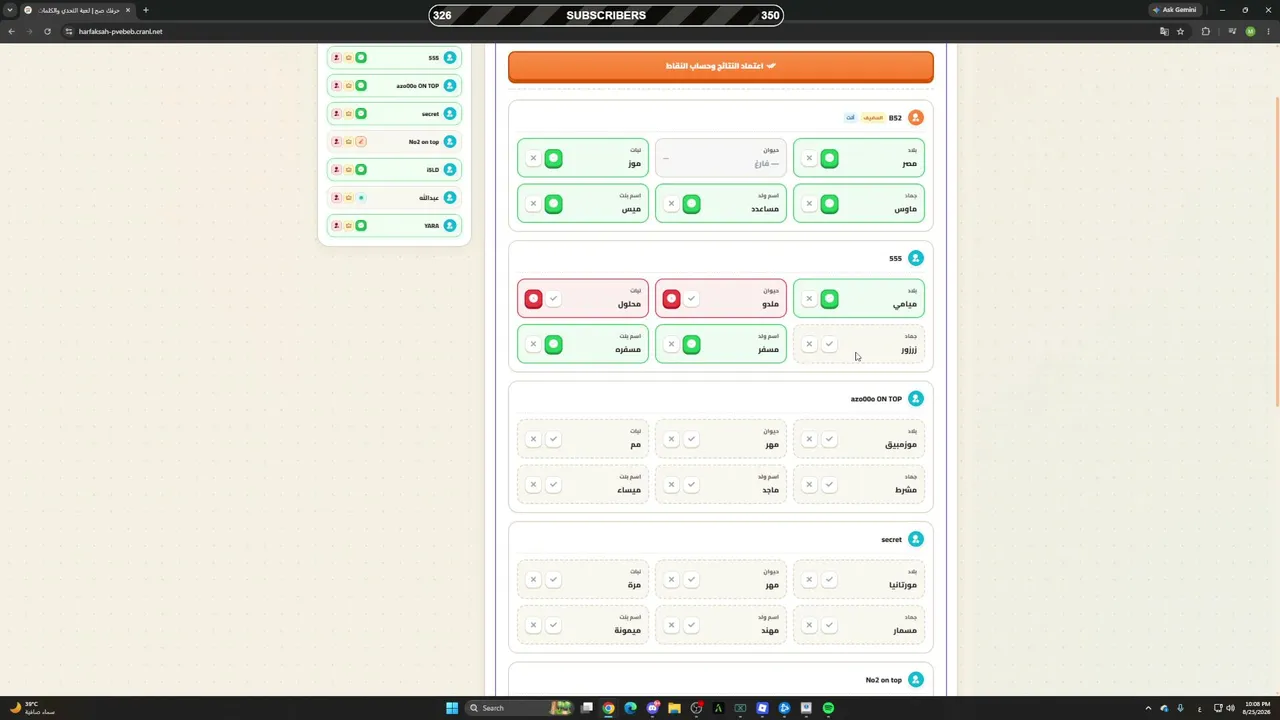Toggle green approve on مساعد answer
Viewport: 1280px width, 720px height.
[x=691, y=204]
